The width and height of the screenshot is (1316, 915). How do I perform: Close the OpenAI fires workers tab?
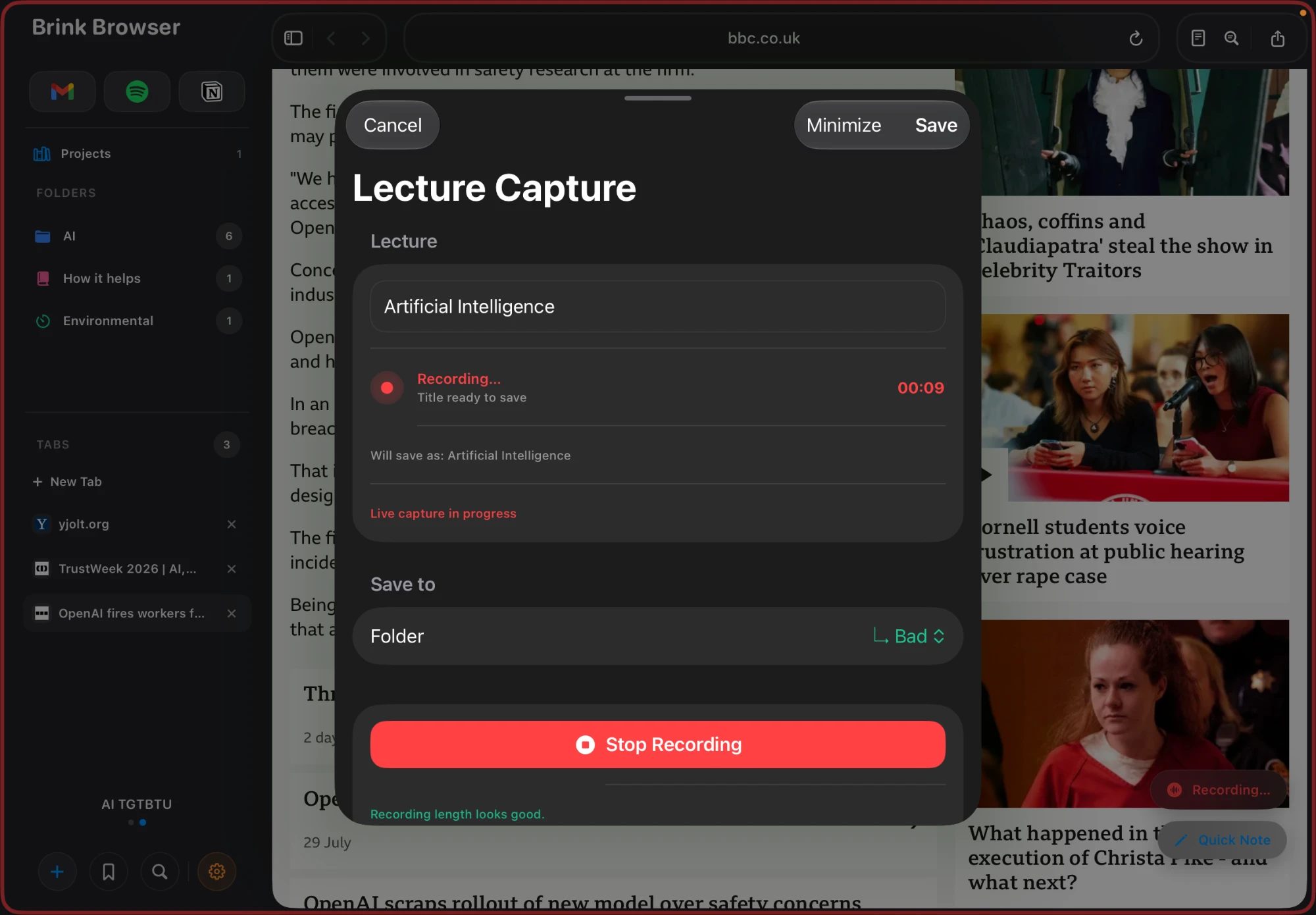pyautogui.click(x=232, y=614)
